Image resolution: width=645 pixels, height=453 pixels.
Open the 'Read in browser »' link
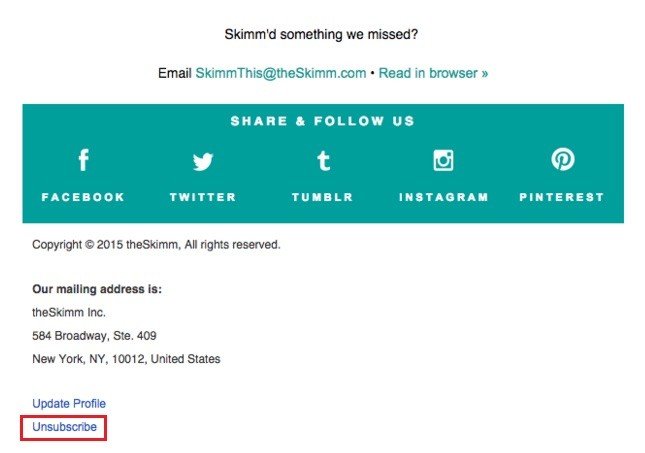(433, 73)
